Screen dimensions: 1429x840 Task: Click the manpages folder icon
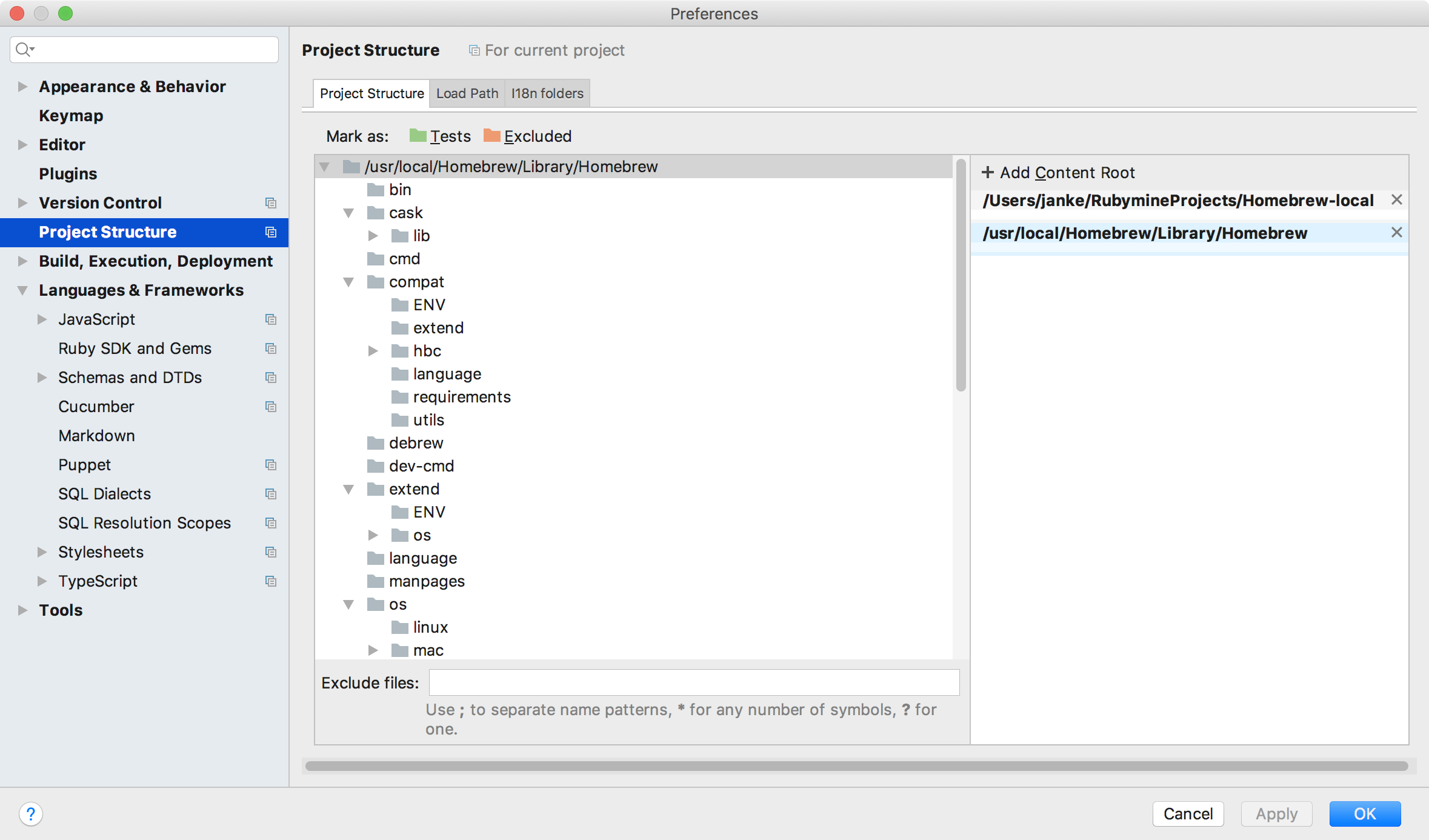point(376,581)
